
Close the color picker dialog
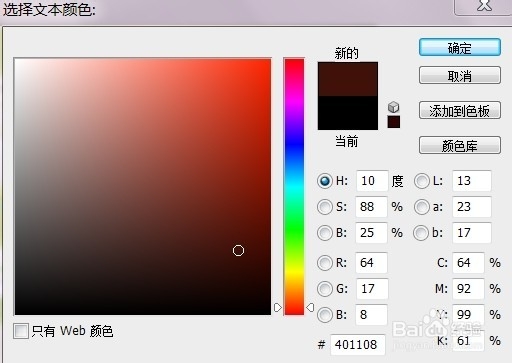click(483, 7)
